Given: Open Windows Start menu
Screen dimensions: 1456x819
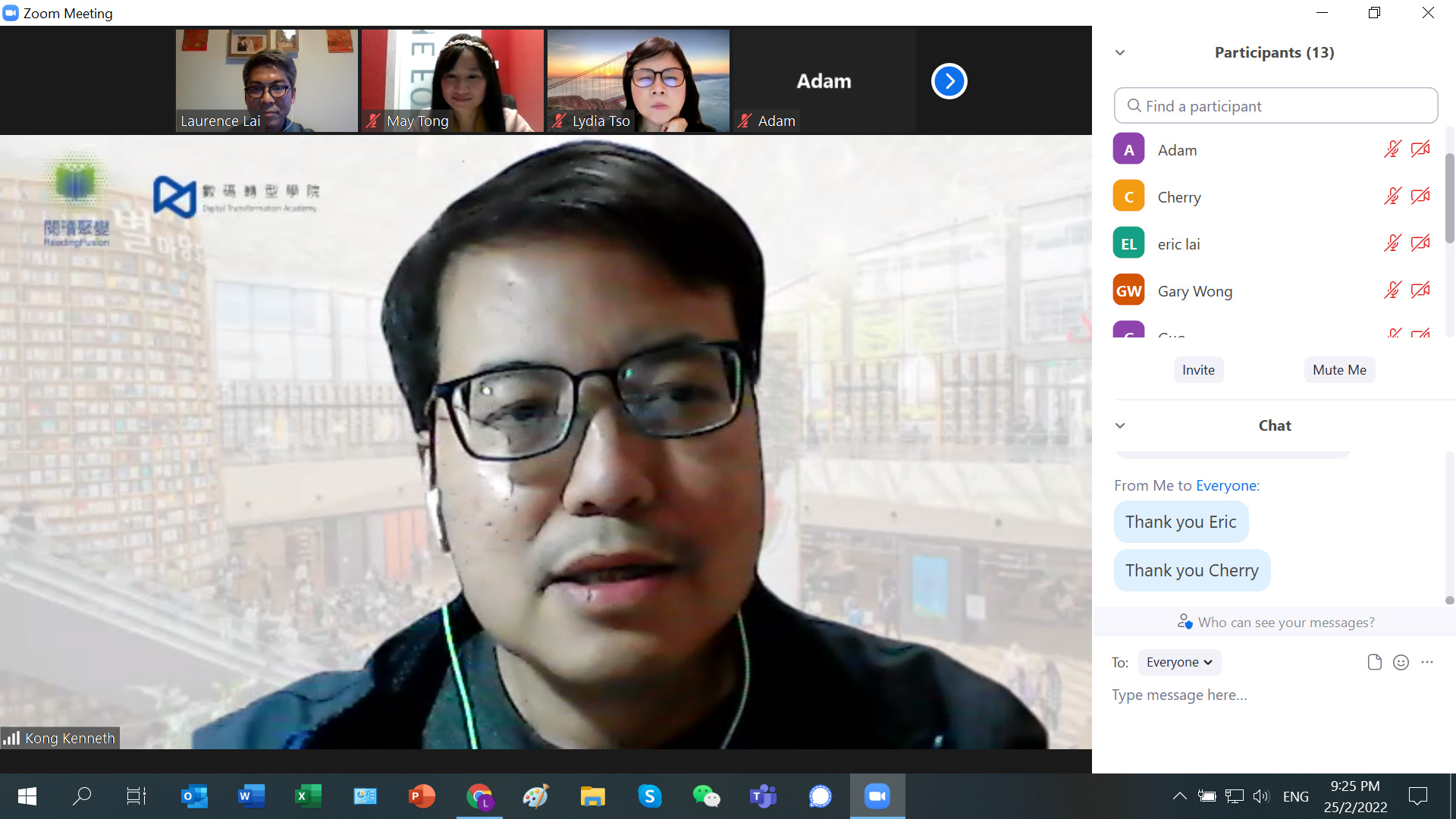Looking at the screenshot, I should click(x=27, y=796).
